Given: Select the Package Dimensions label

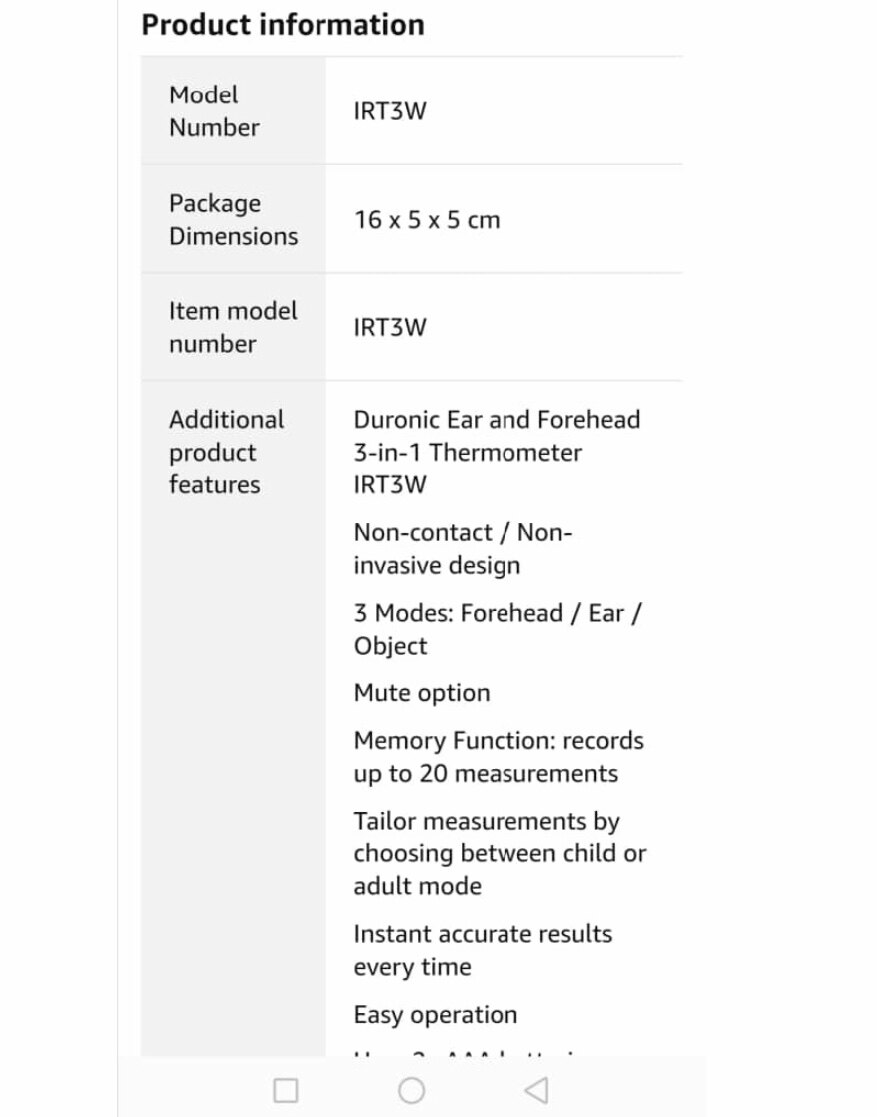Looking at the screenshot, I should point(234,219).
